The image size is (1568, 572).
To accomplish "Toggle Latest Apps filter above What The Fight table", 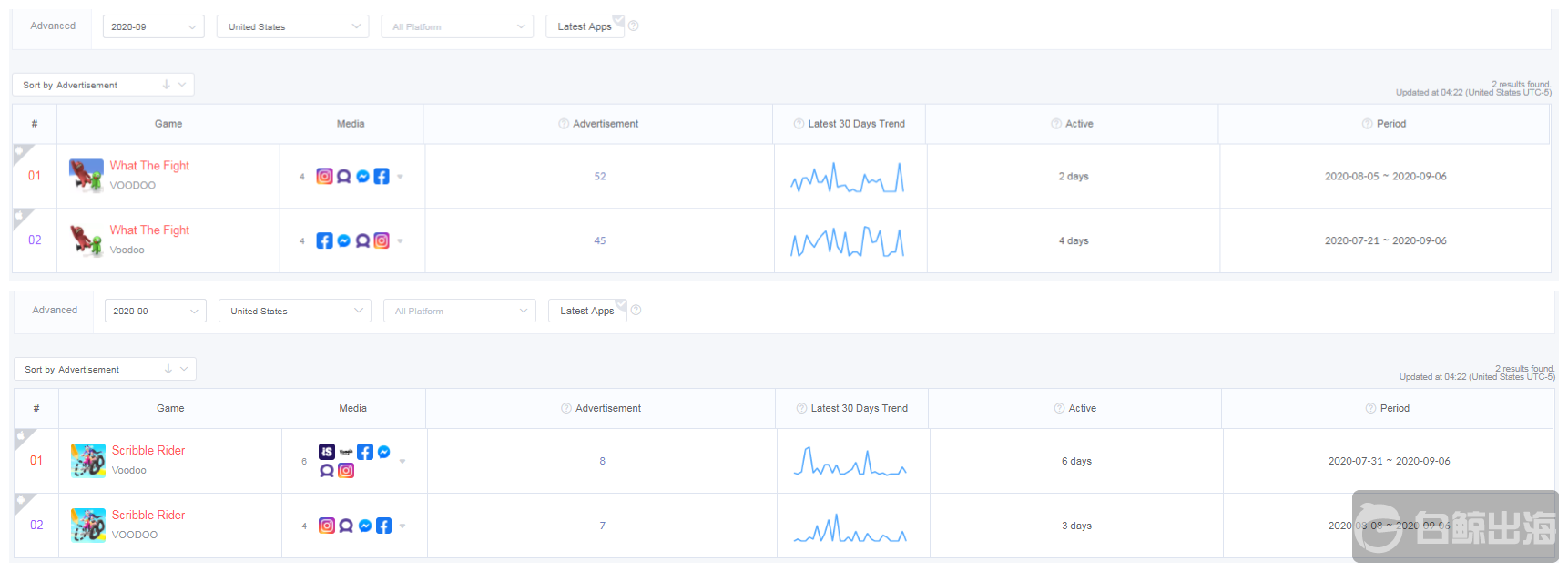I will (x=585, y=26).
